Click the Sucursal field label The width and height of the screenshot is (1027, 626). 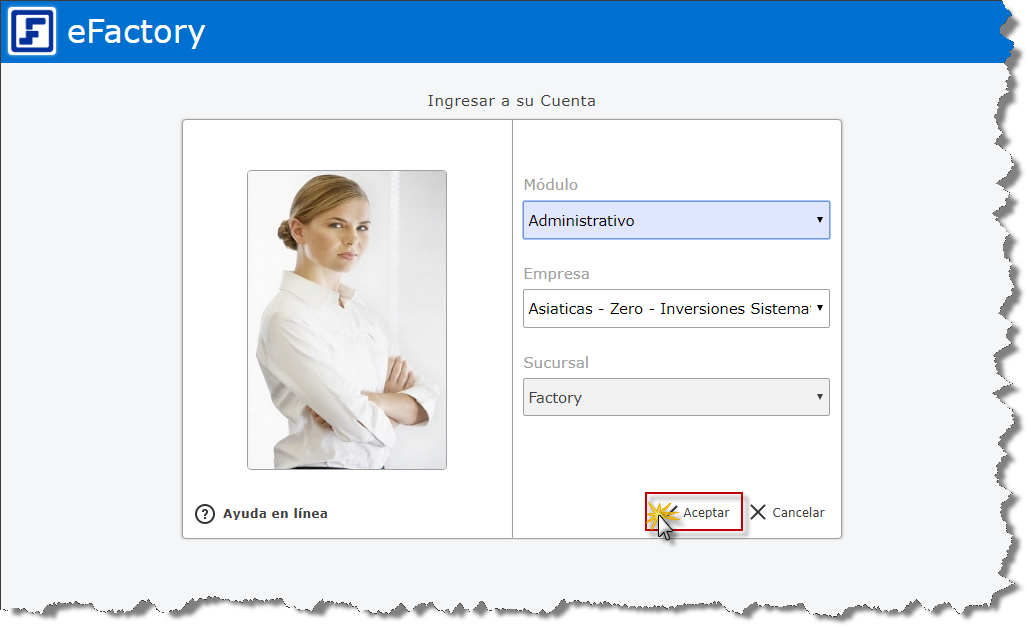[558, 363]
